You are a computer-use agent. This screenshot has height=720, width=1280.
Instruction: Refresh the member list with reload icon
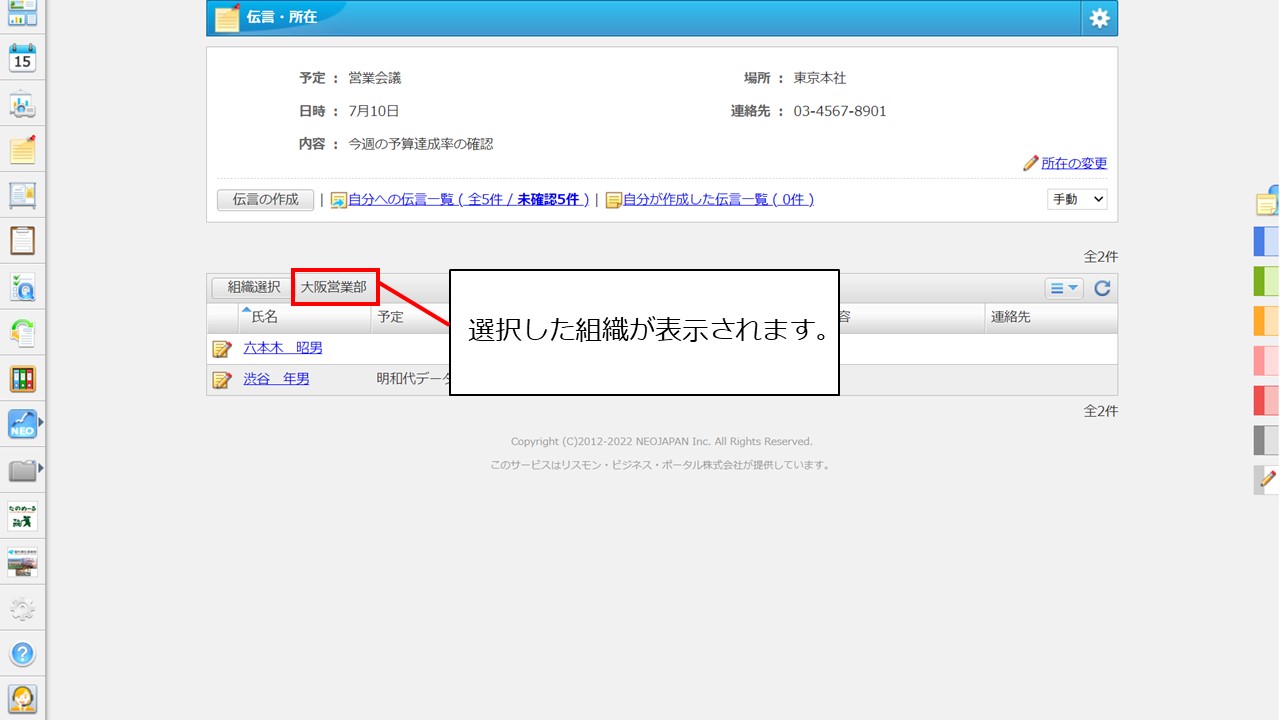[1102, 289]
